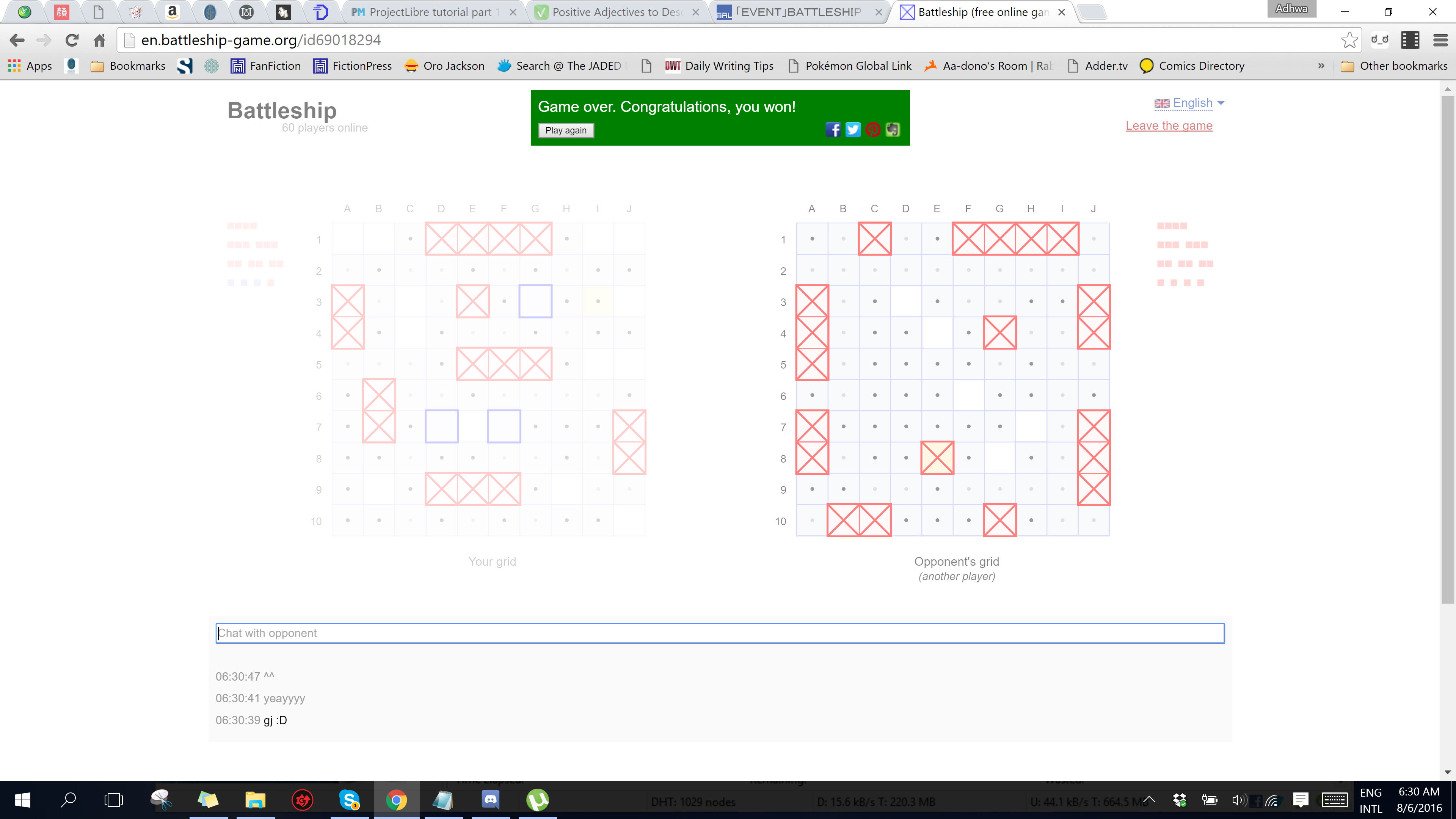Image resolution: width=1456 pixels, height=819 pixels.
Task: Click the Play again button
Action: (566, 130)
